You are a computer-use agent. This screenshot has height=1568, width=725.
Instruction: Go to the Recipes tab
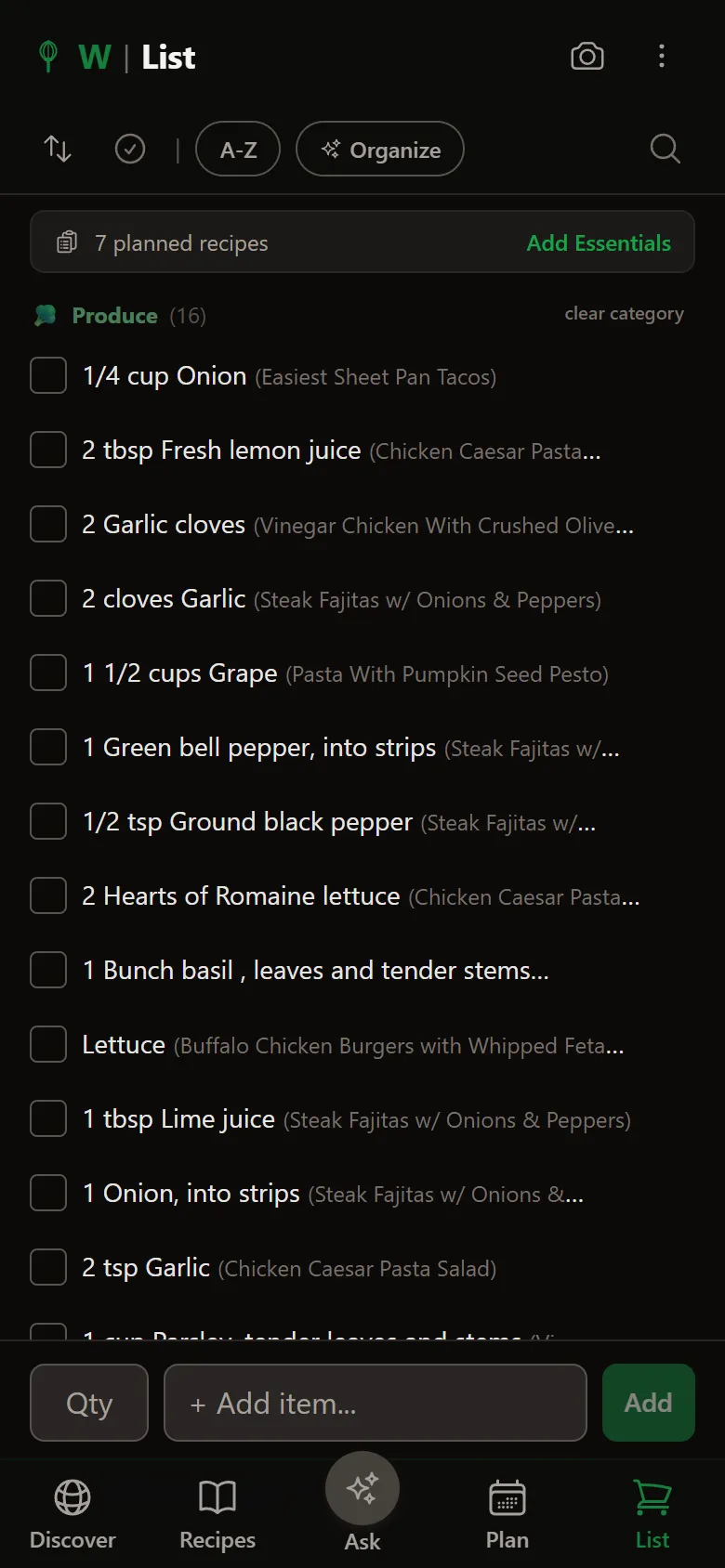(x=217, y=1511)
